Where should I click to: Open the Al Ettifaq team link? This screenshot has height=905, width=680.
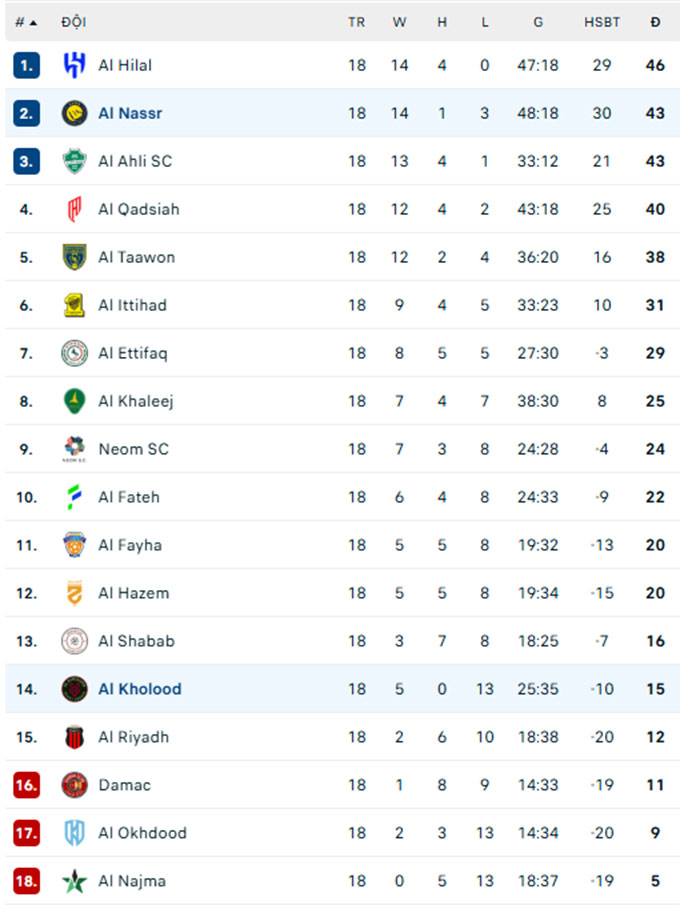coord(133,353)
